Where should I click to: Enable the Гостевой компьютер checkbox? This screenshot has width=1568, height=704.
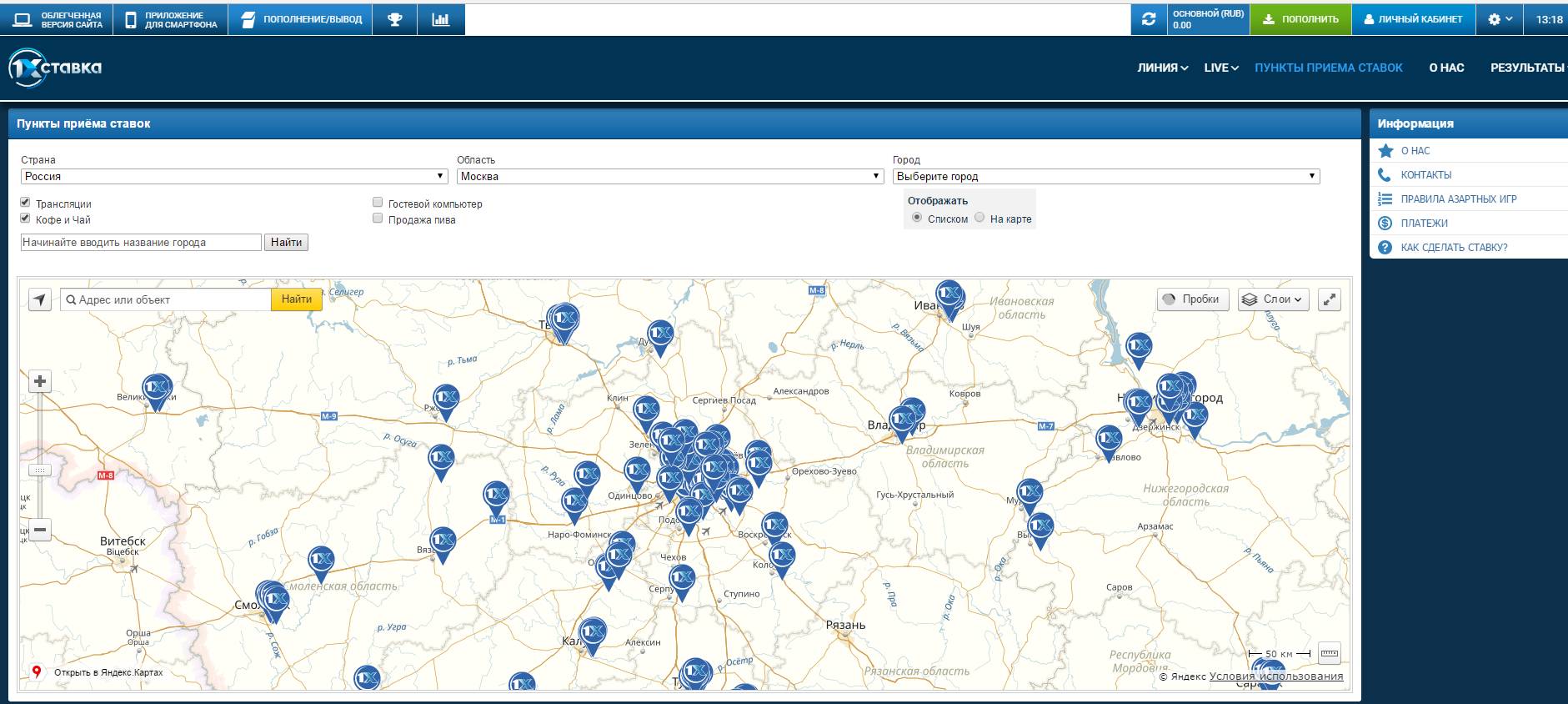click(x=378, y=203)
